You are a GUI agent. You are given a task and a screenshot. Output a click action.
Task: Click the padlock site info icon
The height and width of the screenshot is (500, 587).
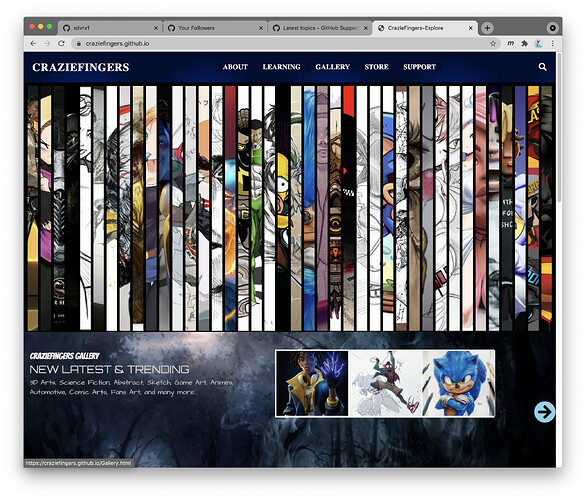point(79,43)
